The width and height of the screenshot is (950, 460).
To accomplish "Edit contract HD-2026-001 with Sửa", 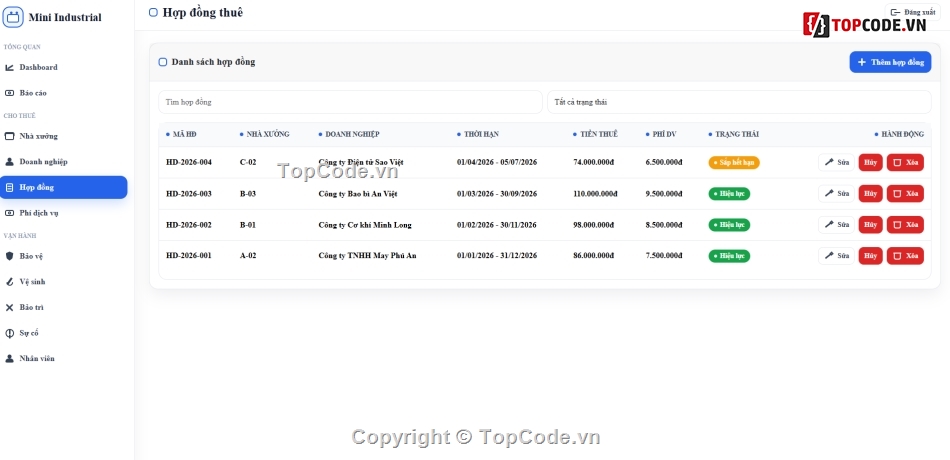I will coord(836,256).
